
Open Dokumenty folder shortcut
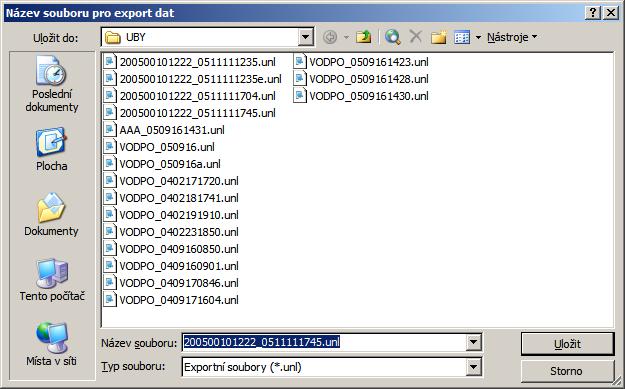point(51,215)
